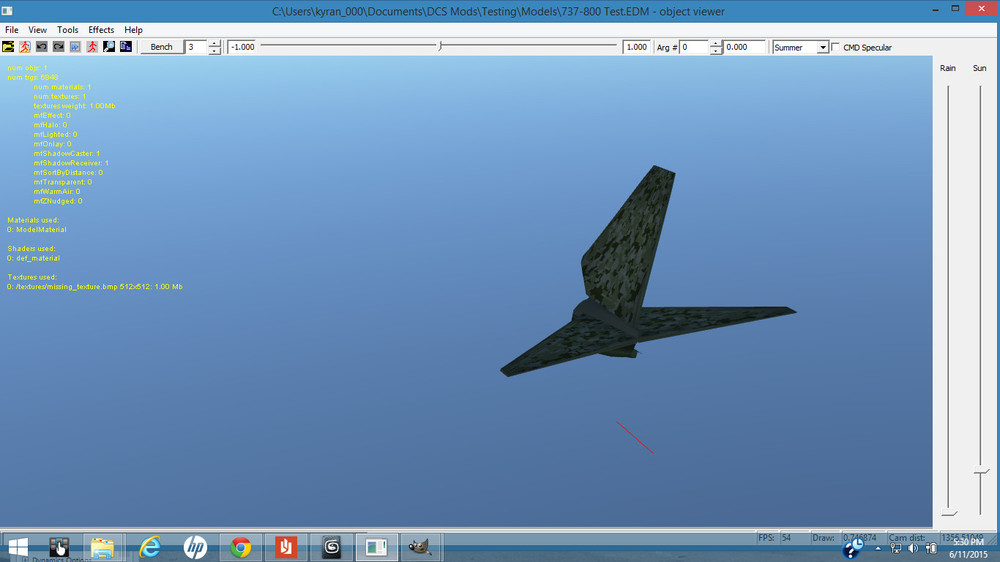Screen dimensions: 1000x562
Task: Click the blue info panel toolbar icon
Action: 126,47
